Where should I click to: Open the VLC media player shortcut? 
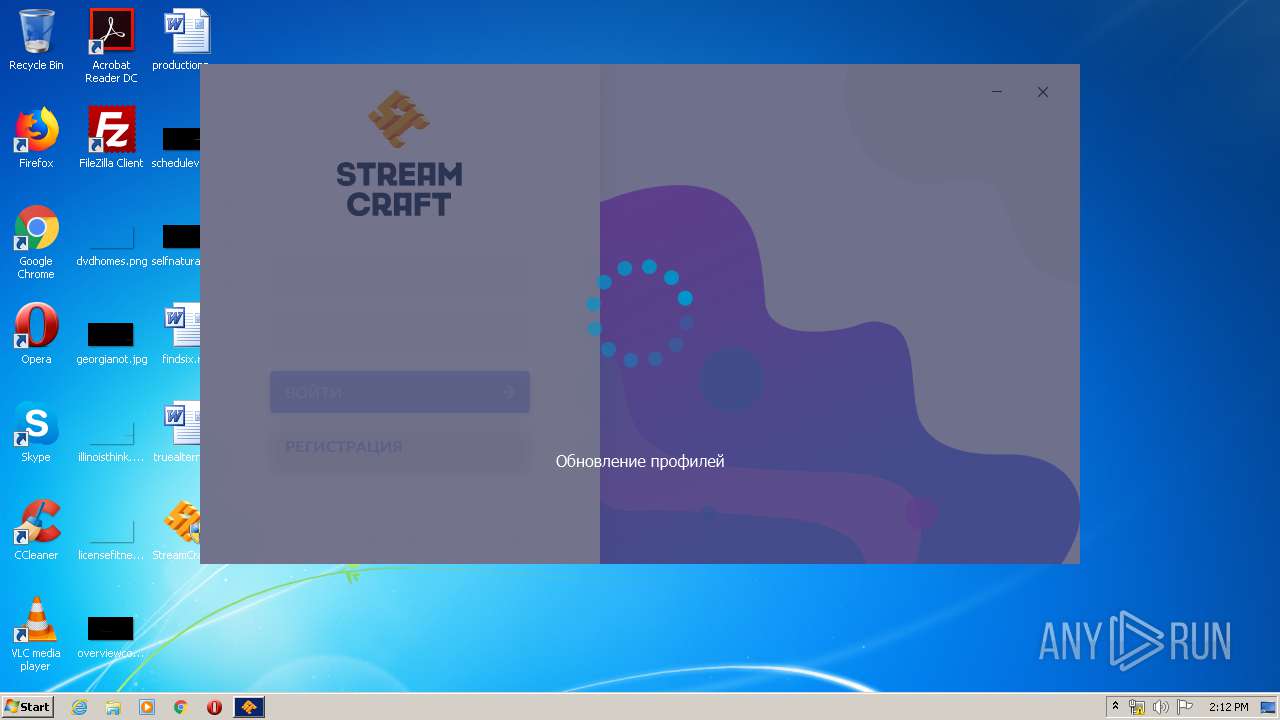tap(36, 634)
